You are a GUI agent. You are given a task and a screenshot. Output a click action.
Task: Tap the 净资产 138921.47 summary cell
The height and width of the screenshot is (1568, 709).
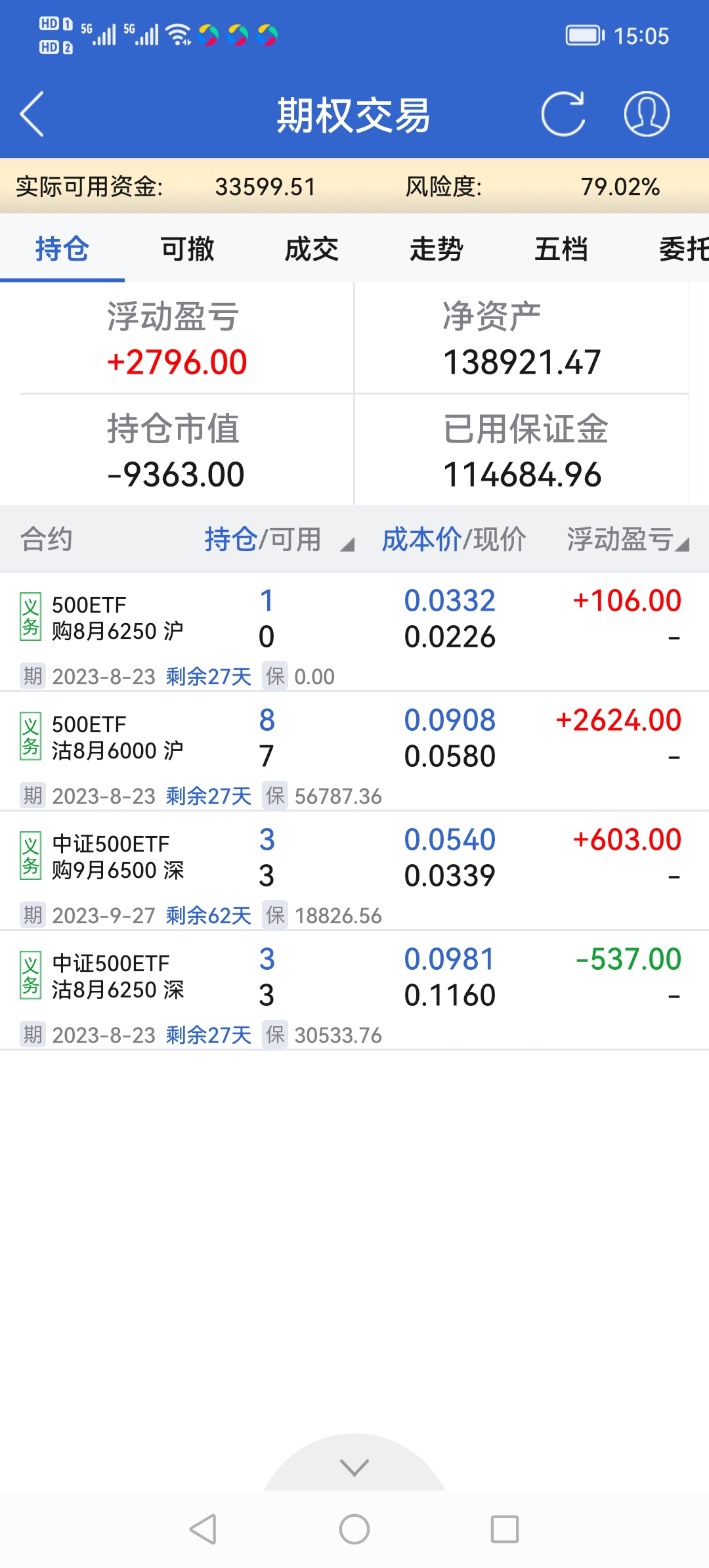(522, 339)
